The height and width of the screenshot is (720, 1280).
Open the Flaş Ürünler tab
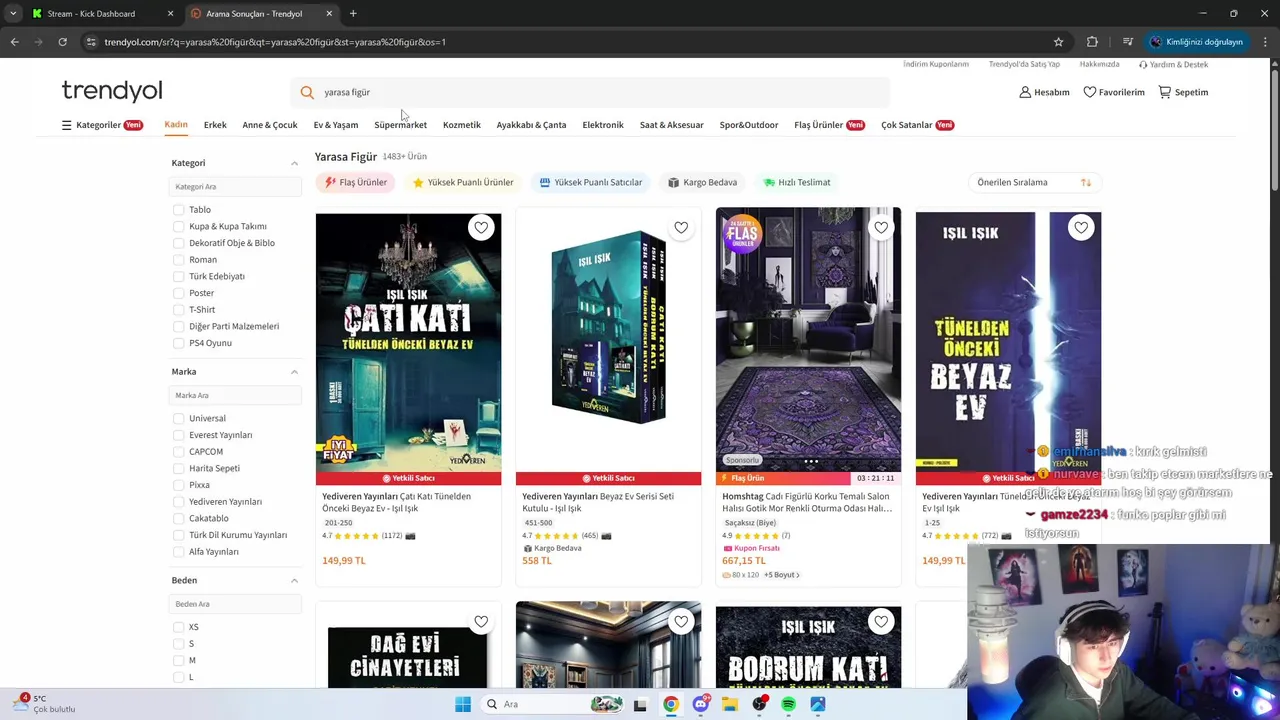(829, 125)
